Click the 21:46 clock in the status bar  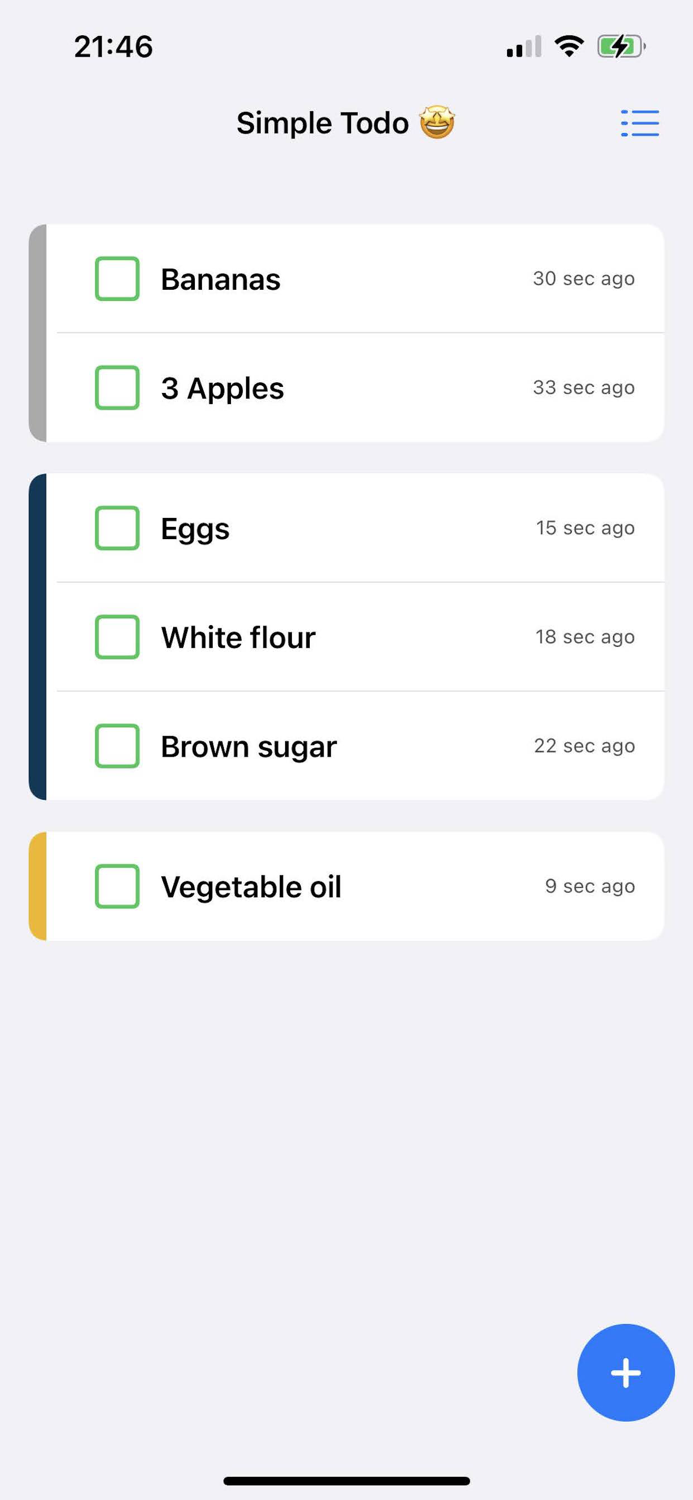(x=113, y=46)
